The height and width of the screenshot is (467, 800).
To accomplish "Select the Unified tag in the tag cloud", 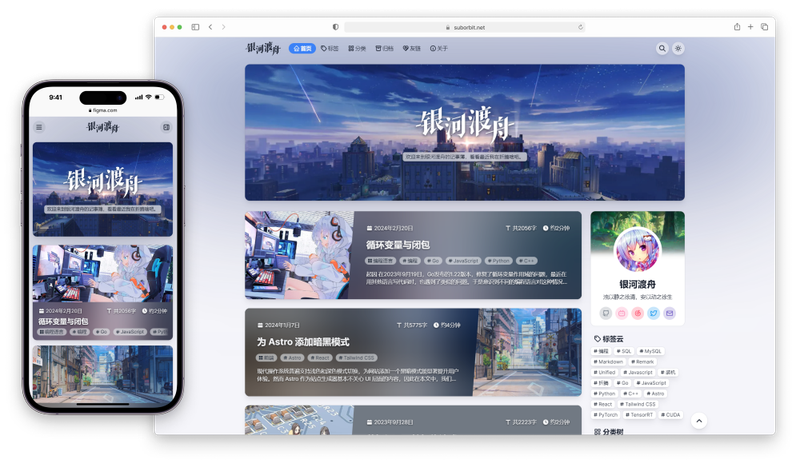I will click(x=605, y=373).
